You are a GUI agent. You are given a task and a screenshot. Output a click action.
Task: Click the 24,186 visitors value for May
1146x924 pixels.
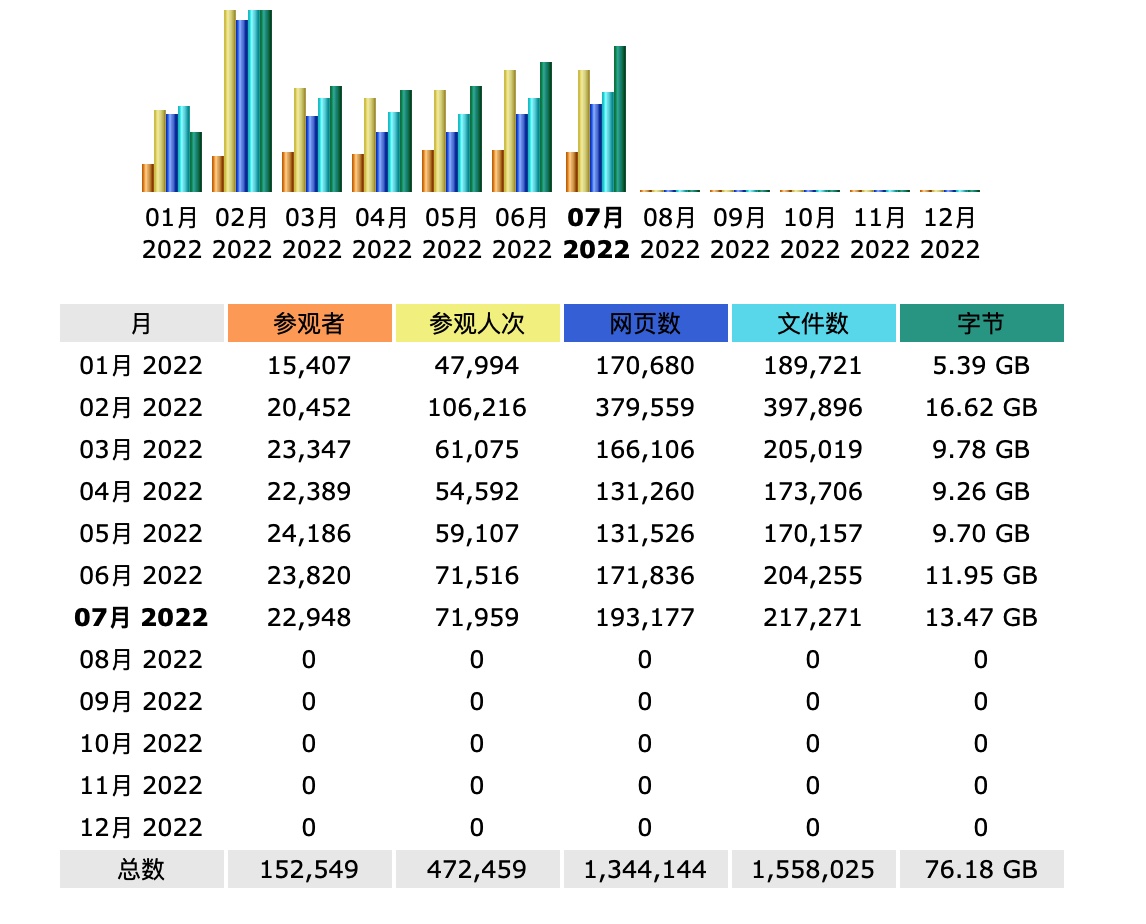tap(309, 534)
